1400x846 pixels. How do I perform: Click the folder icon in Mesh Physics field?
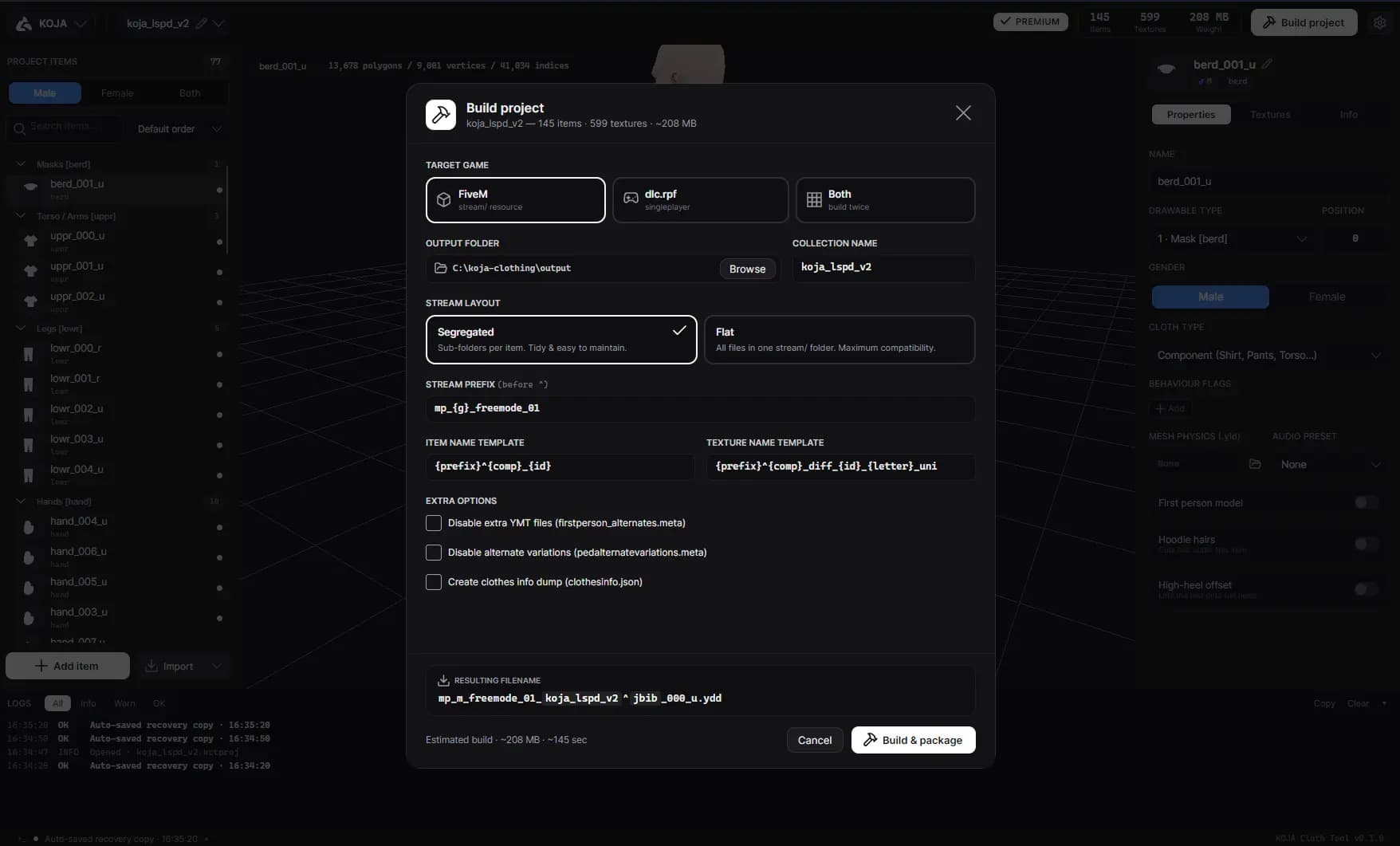click(1255, 464)
